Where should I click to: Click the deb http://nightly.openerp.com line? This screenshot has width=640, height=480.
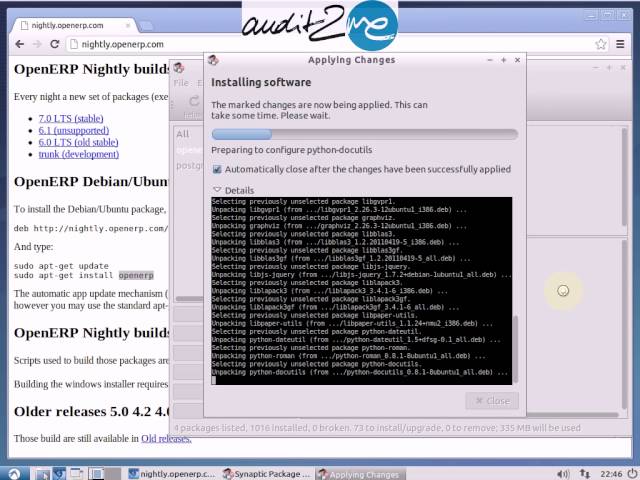(91, 229)
